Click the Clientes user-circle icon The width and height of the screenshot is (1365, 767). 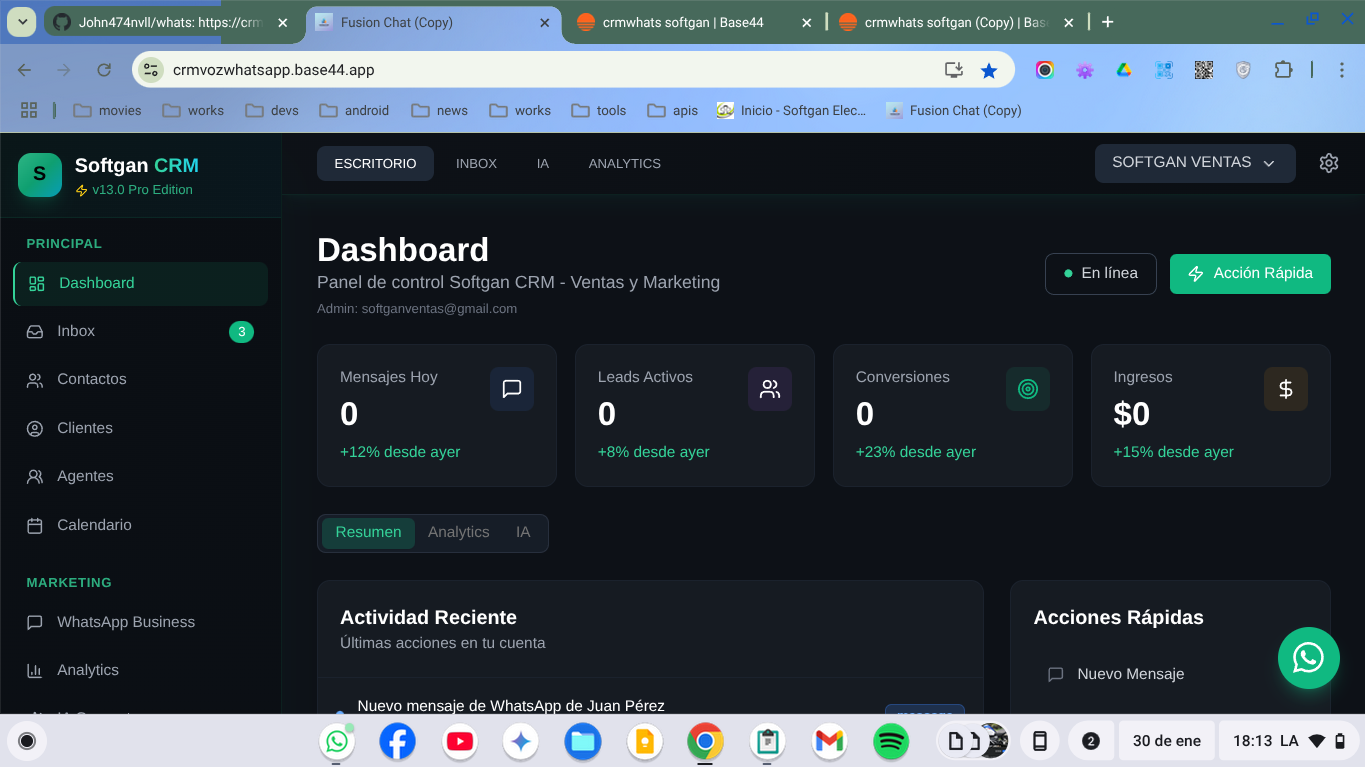click(x=35, y=428)
